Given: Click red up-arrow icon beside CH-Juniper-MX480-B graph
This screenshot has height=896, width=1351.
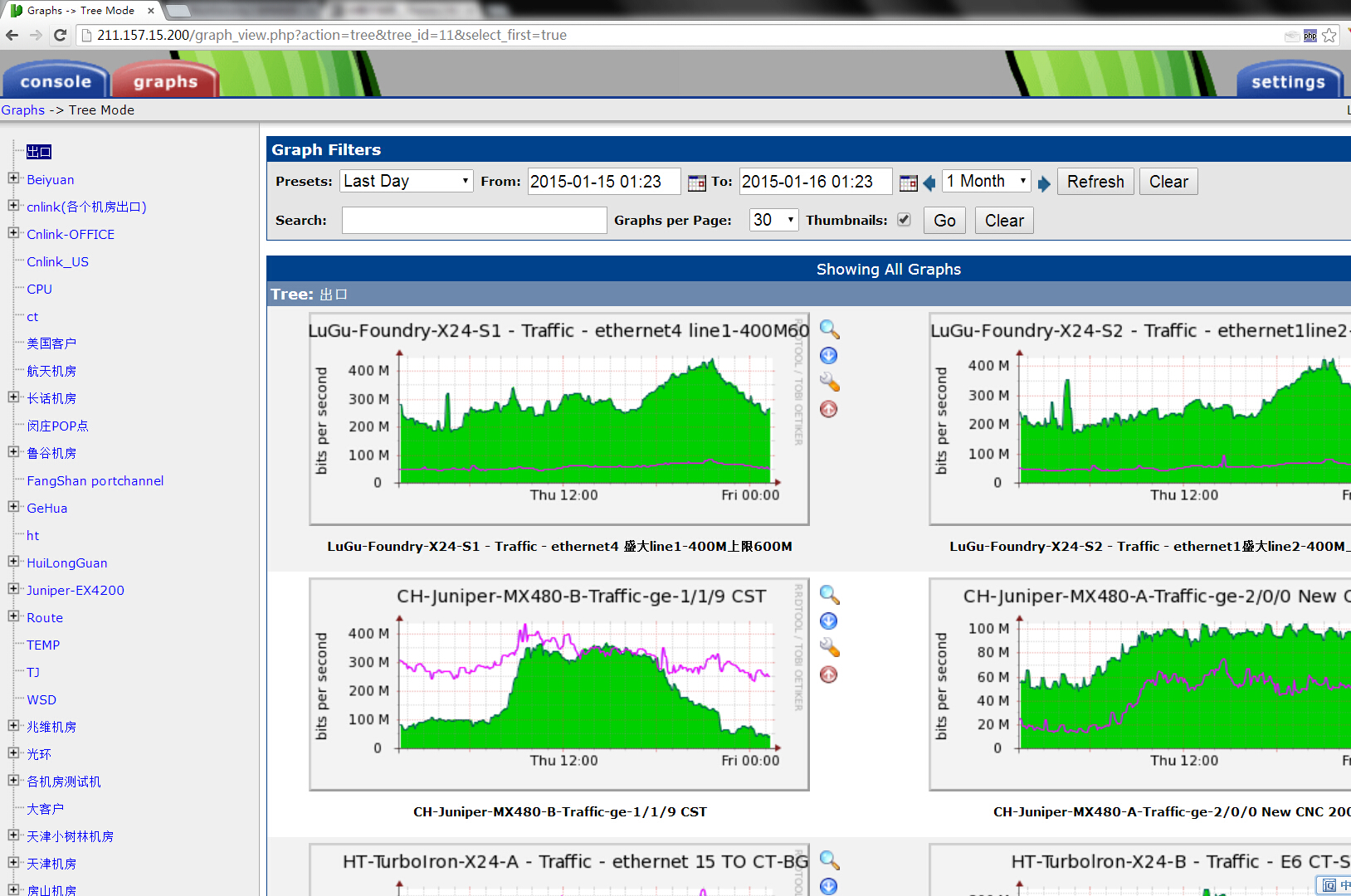Looking at the screenshot, I should [828, 674].
